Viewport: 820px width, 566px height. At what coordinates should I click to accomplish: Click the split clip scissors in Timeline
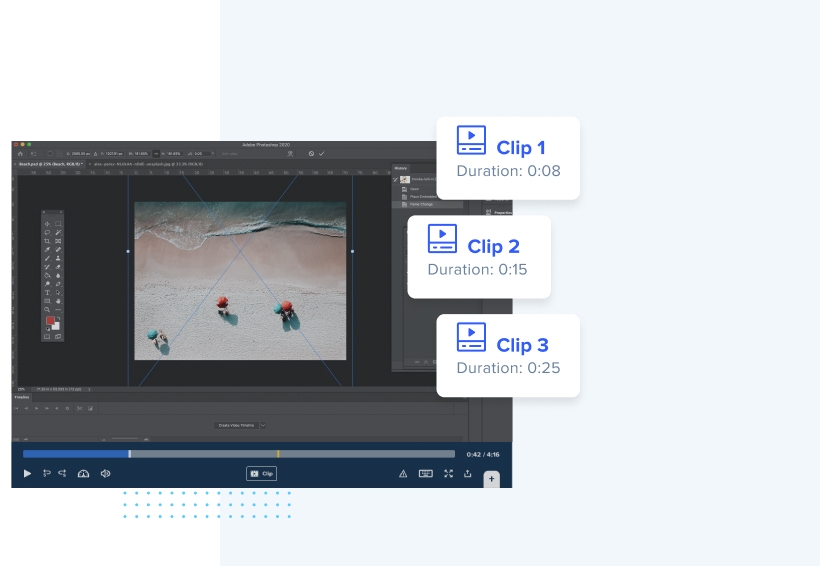pyautogui.click(x=79, y=408)
